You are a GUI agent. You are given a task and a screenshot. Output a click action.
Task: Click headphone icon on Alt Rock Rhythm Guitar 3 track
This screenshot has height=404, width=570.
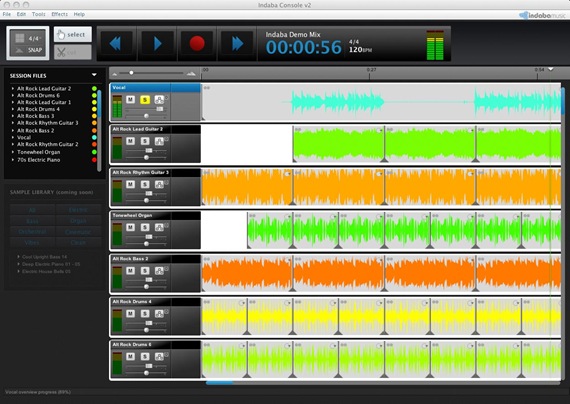(x=159, y=184)
